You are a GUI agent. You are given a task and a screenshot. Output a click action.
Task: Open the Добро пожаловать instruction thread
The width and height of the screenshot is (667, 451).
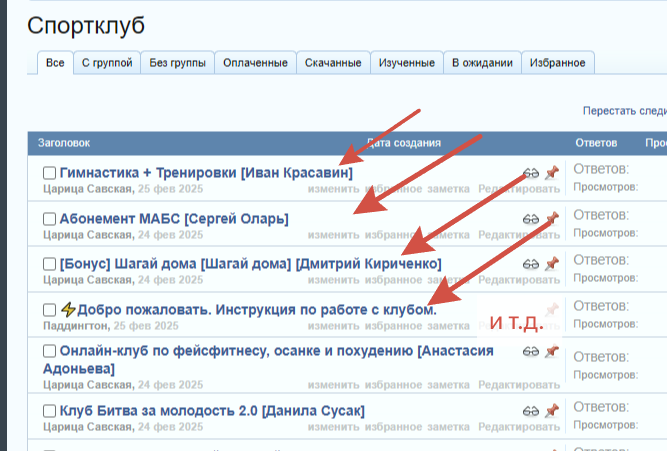click(257, 310)
